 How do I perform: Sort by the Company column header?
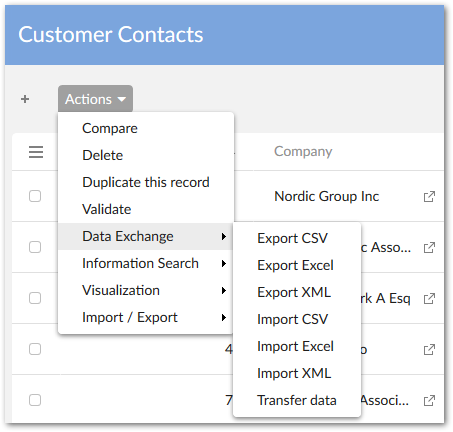(303, 152)
